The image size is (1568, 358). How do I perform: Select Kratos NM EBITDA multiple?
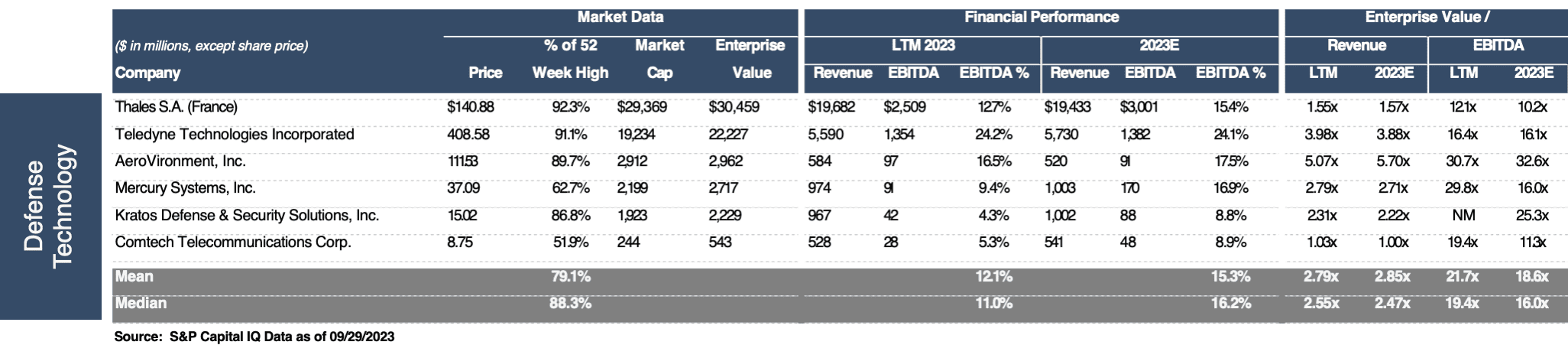[1463, 216]
